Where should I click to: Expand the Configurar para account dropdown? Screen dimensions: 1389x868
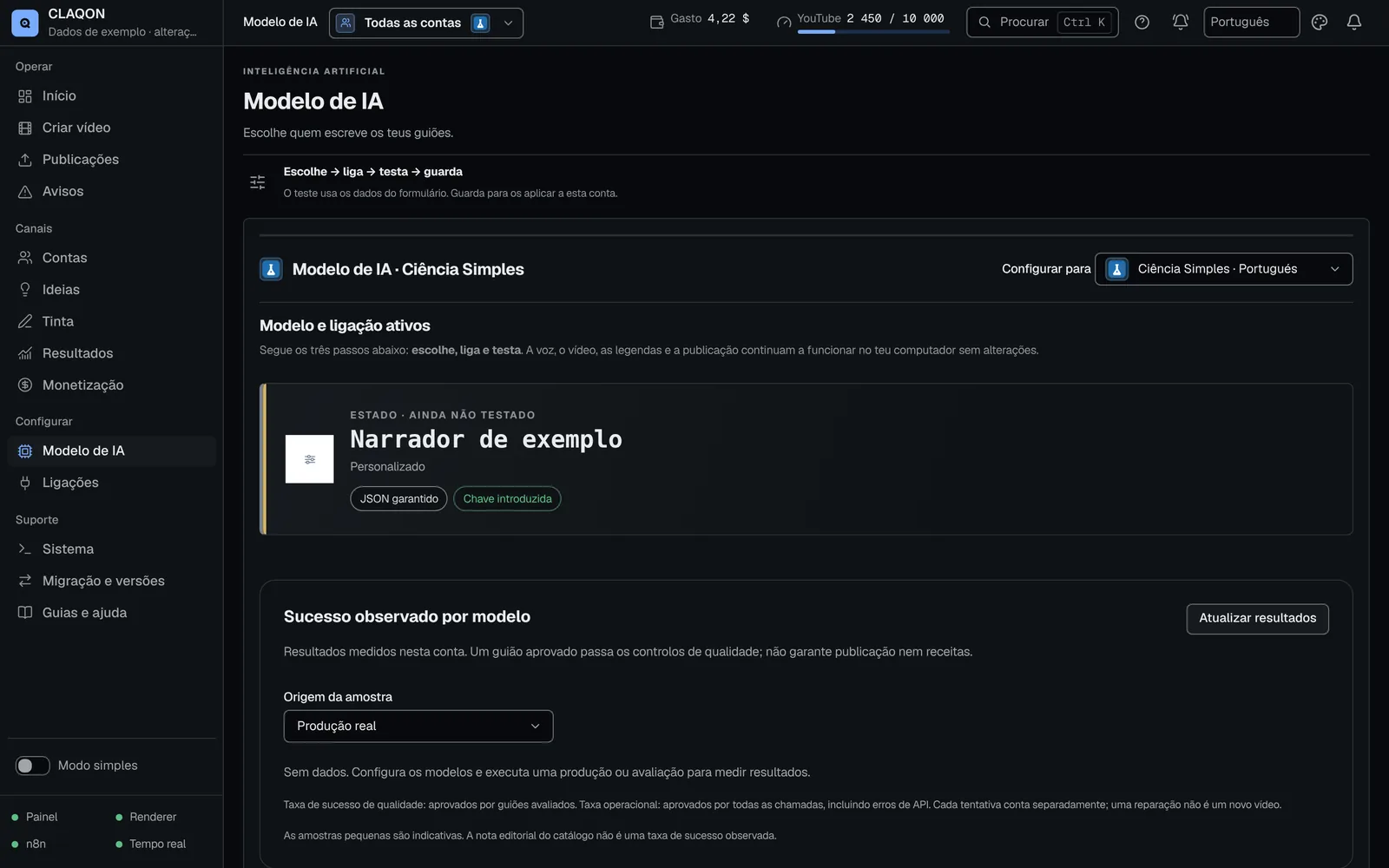pos(1223,269)
